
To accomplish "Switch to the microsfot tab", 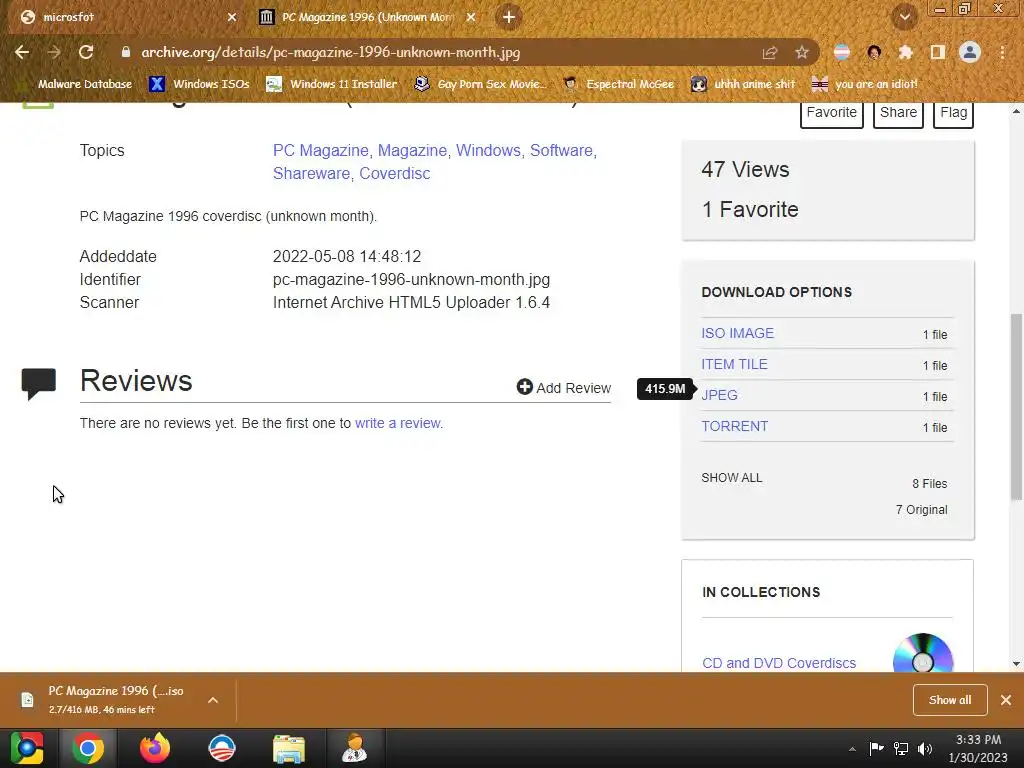I will [x=124, y=17].
